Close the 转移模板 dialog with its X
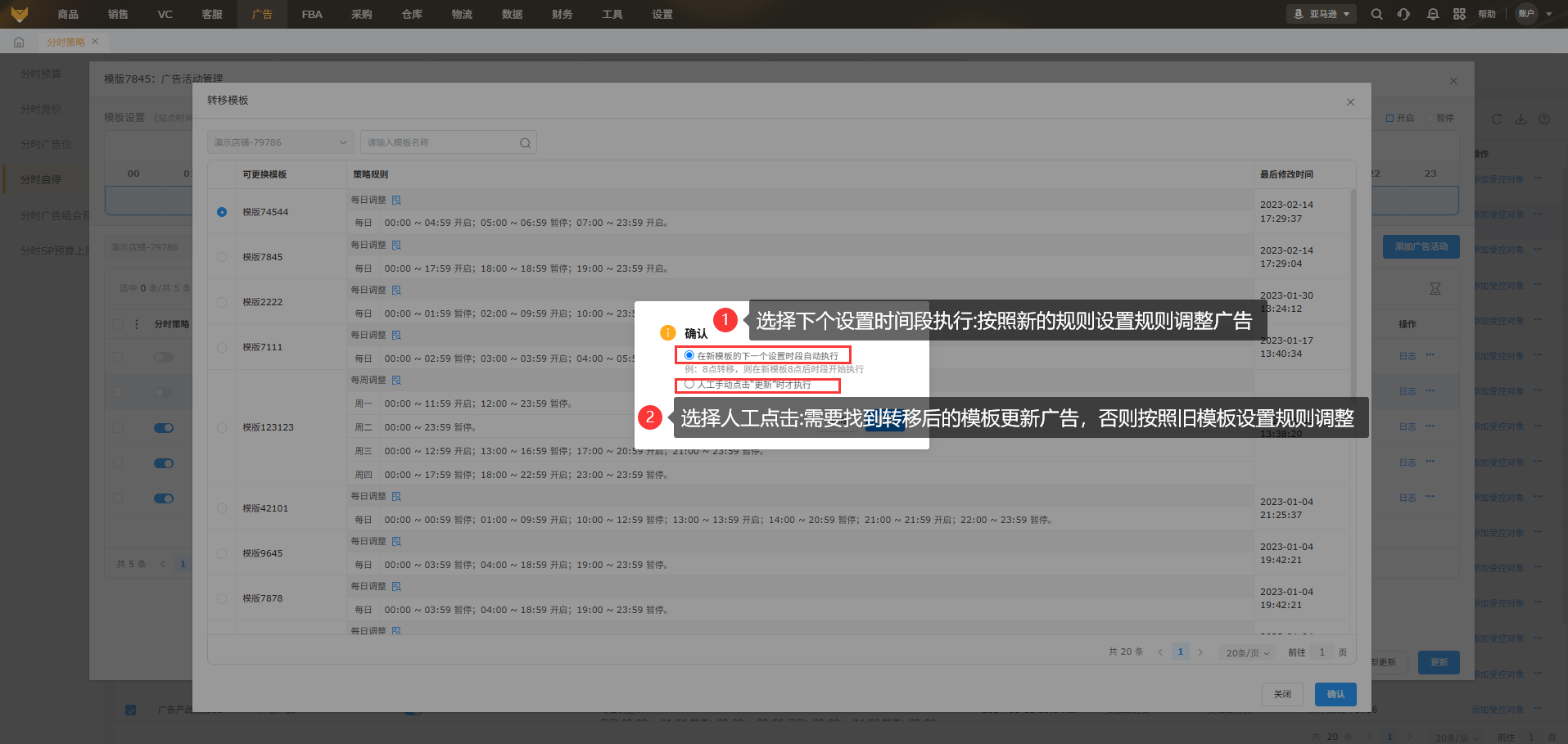The width and height of the screenshot is (1568, 744). (x=1350, y=102)
